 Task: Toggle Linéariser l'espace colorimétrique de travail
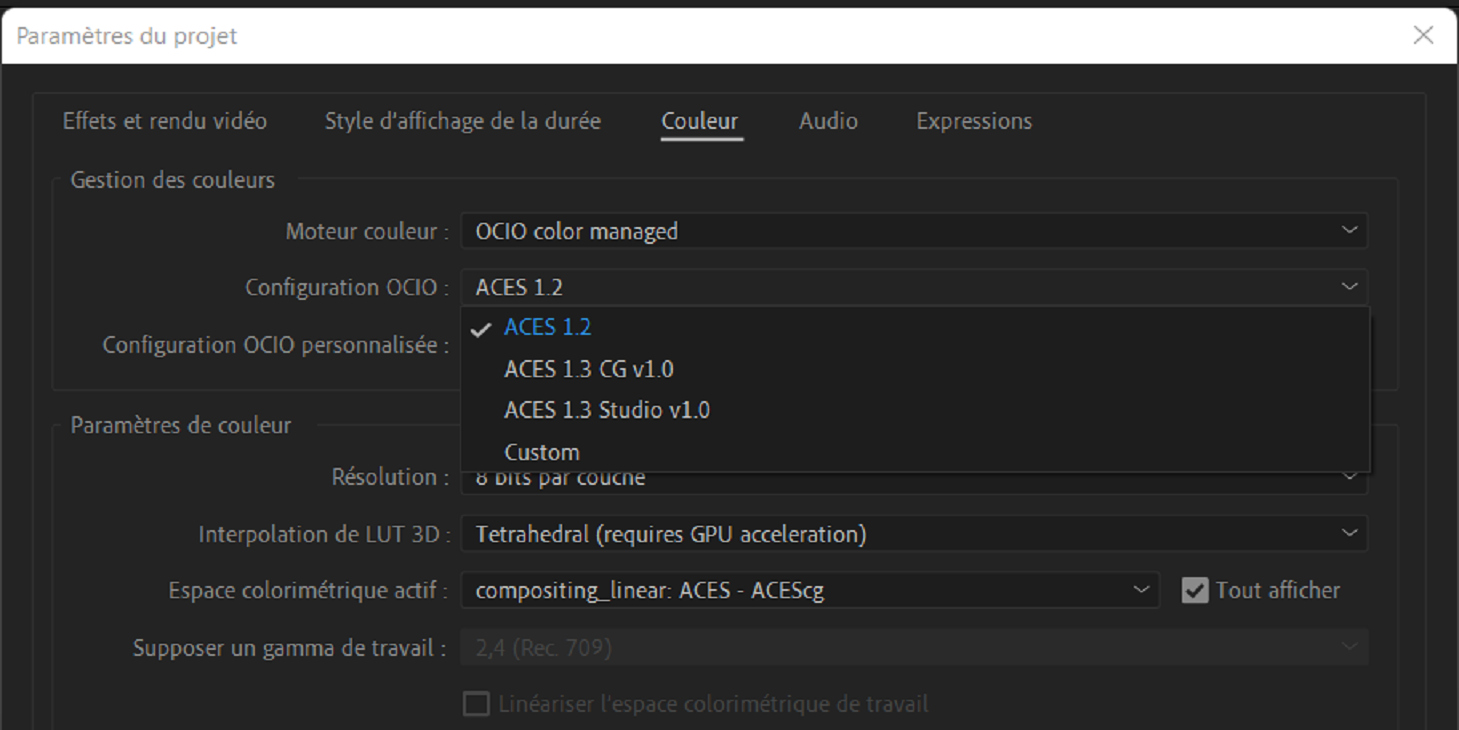tap(476, 705)
